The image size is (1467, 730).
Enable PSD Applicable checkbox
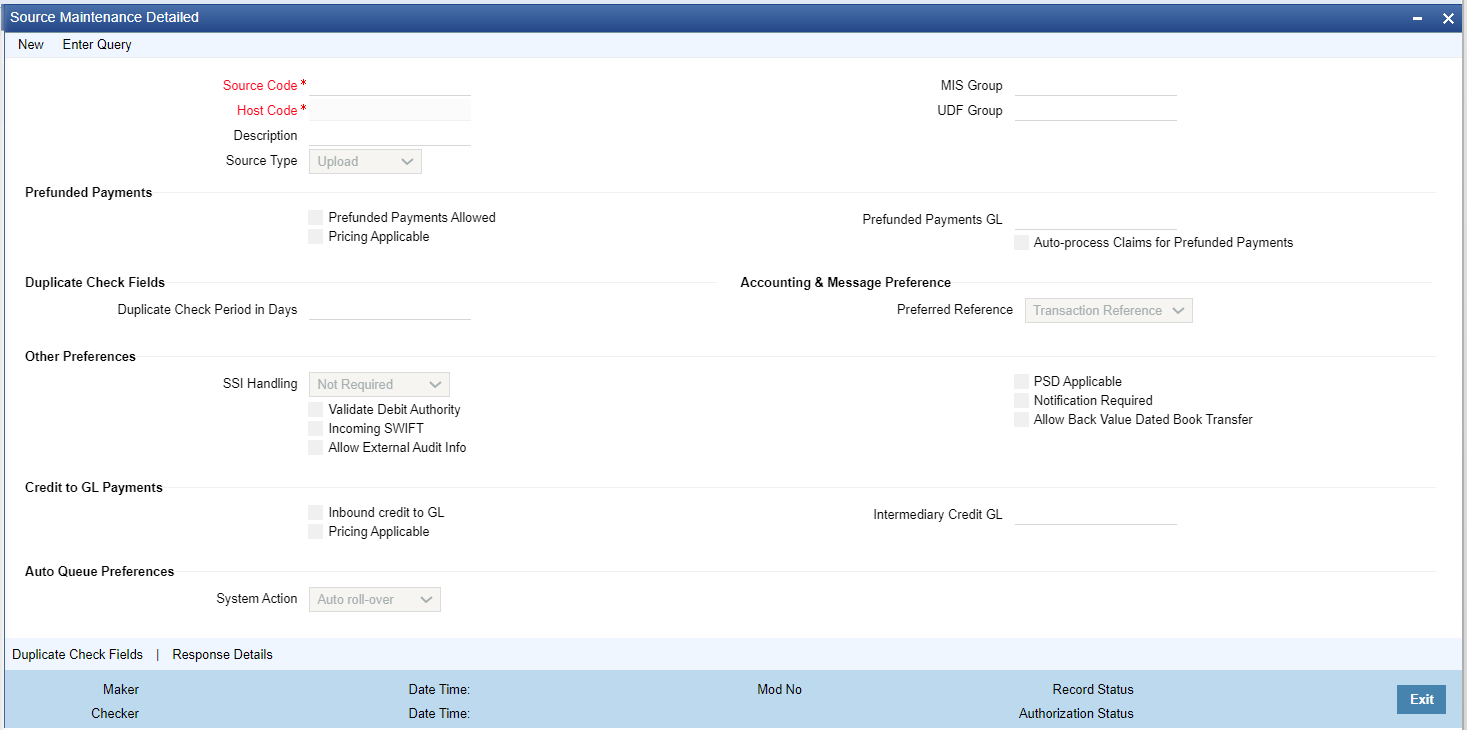click(1021, 381)
